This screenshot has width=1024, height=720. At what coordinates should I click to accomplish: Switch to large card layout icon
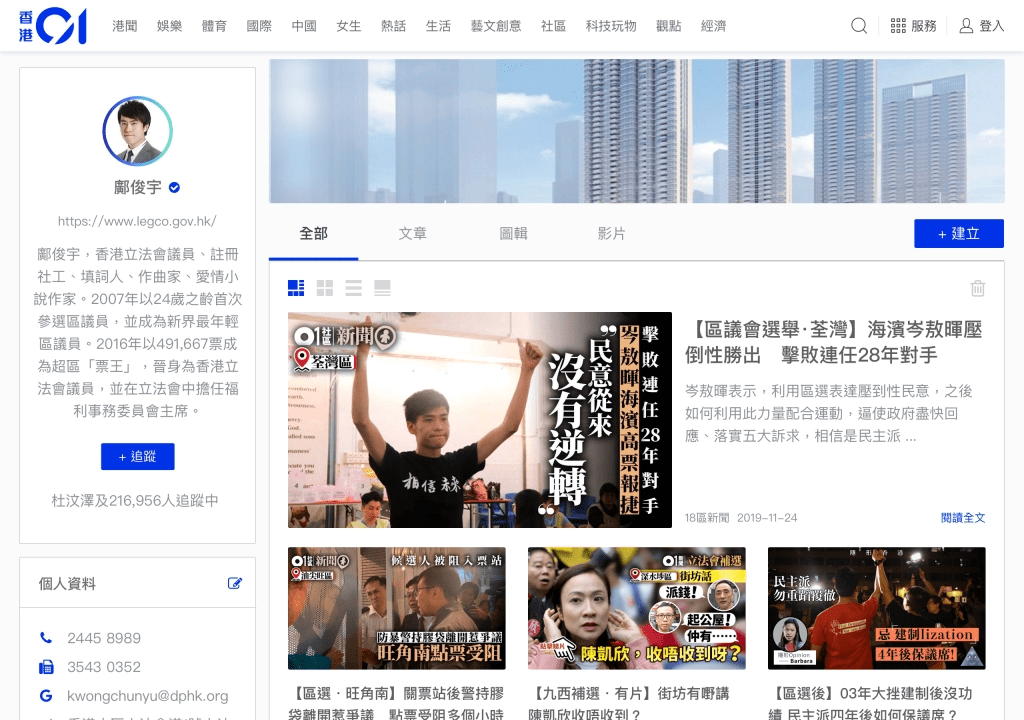[382, 288]
